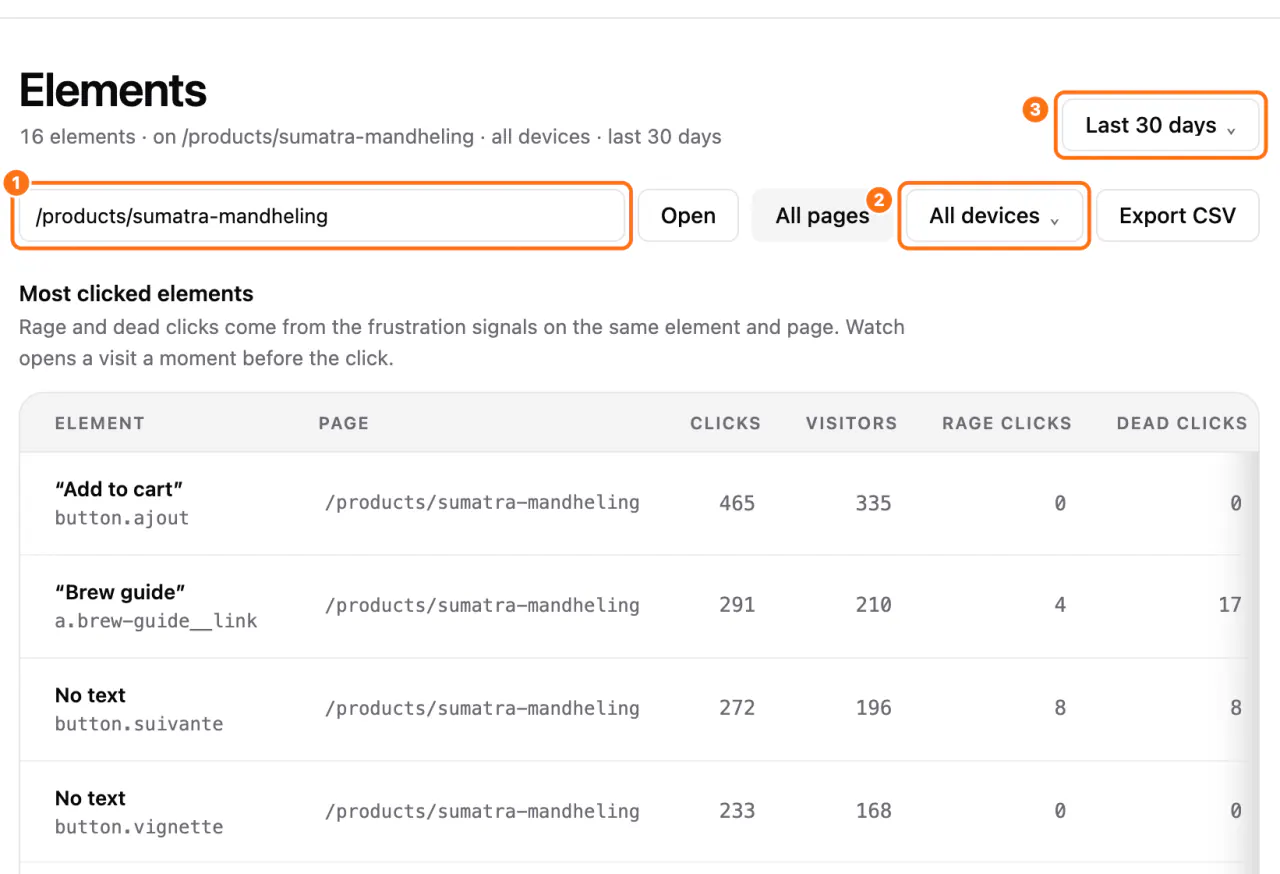
Task: Sort by the PAGE column header
Action: (x=344, y=423)
